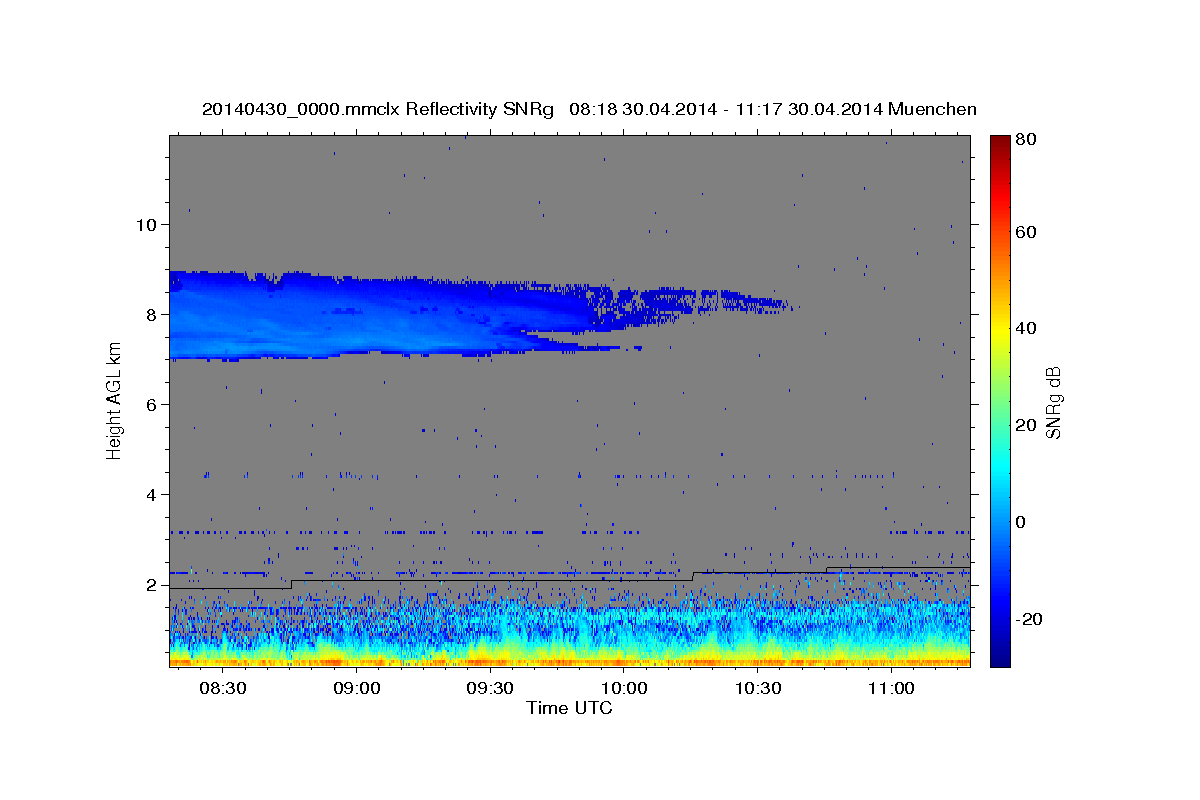
Task: Click the 'Muenchen' location label in title
Action: click(x=932, y=109)
